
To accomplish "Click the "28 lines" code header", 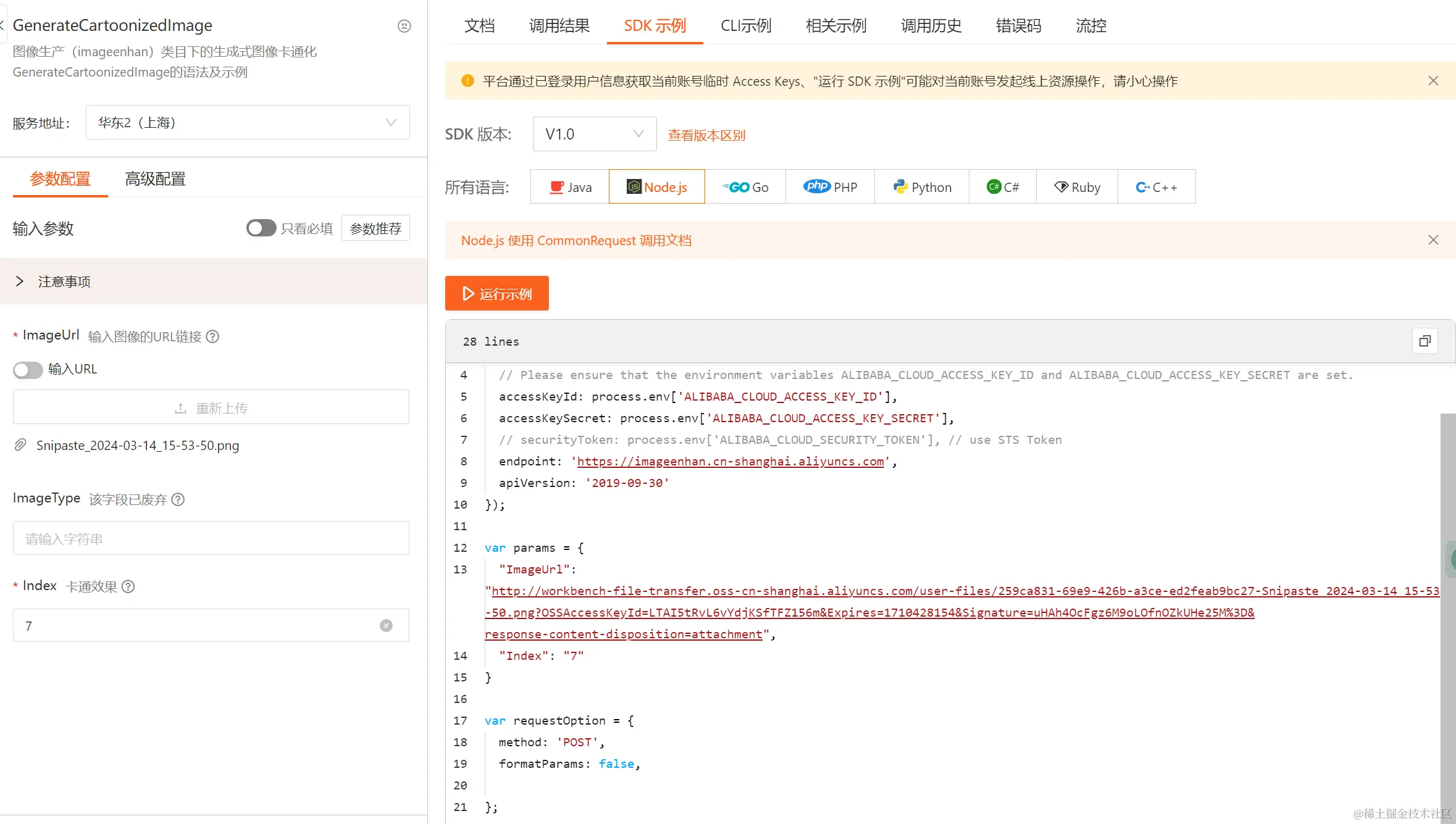I will click(492, 341).
